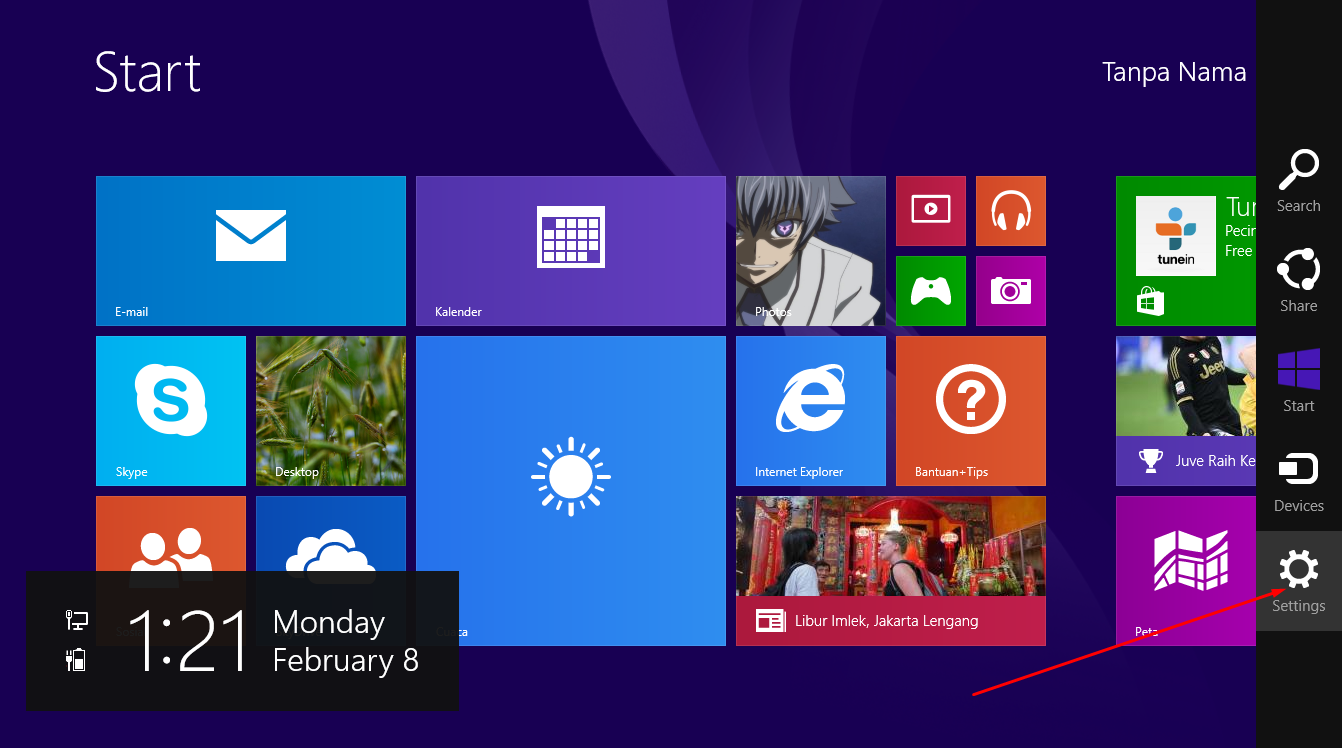
Task: Open the Libur Imlek Jakarta Lengang news tile
Action: 890,570
